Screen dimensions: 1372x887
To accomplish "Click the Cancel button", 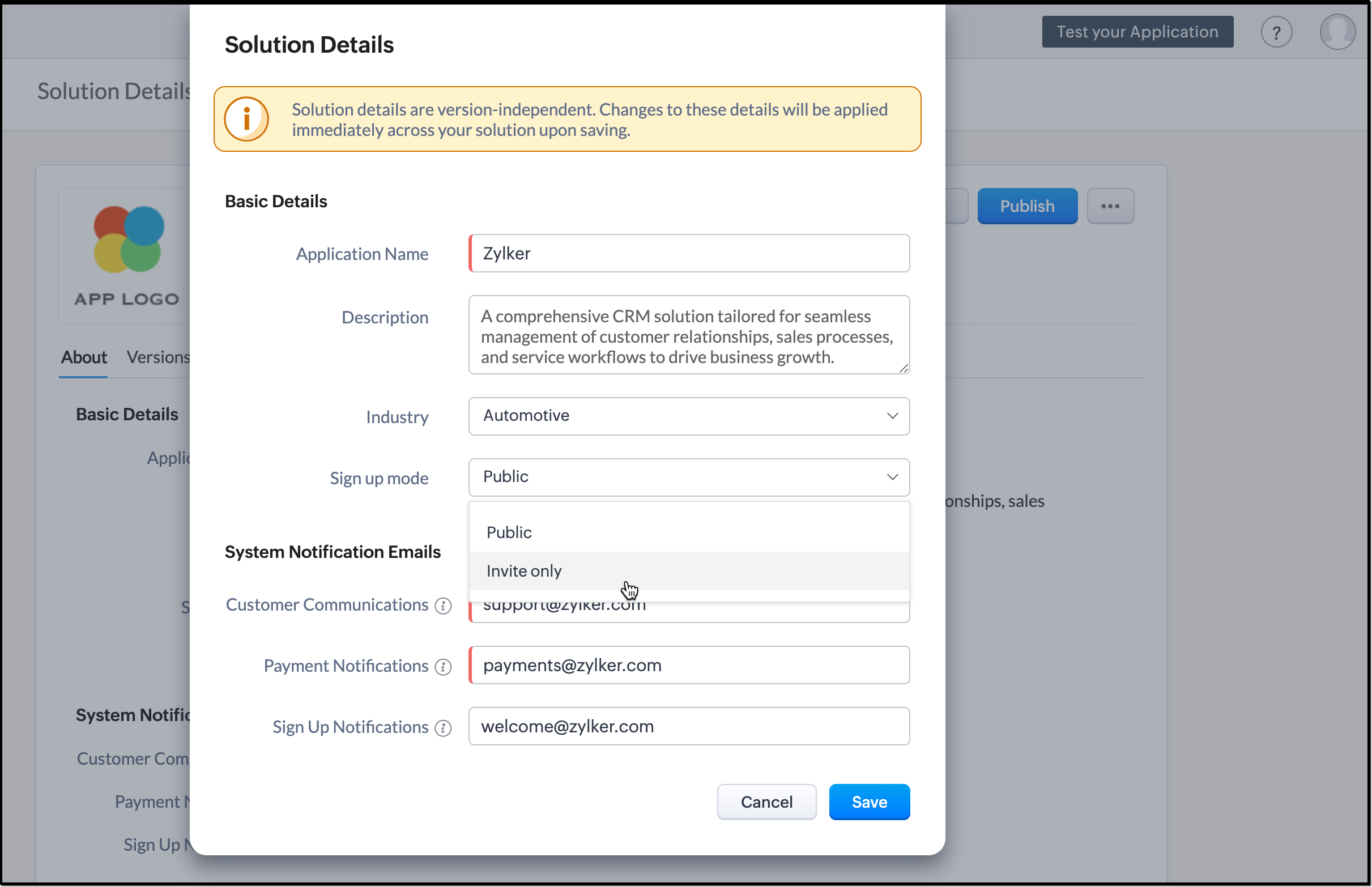I will tap(766, 802).
